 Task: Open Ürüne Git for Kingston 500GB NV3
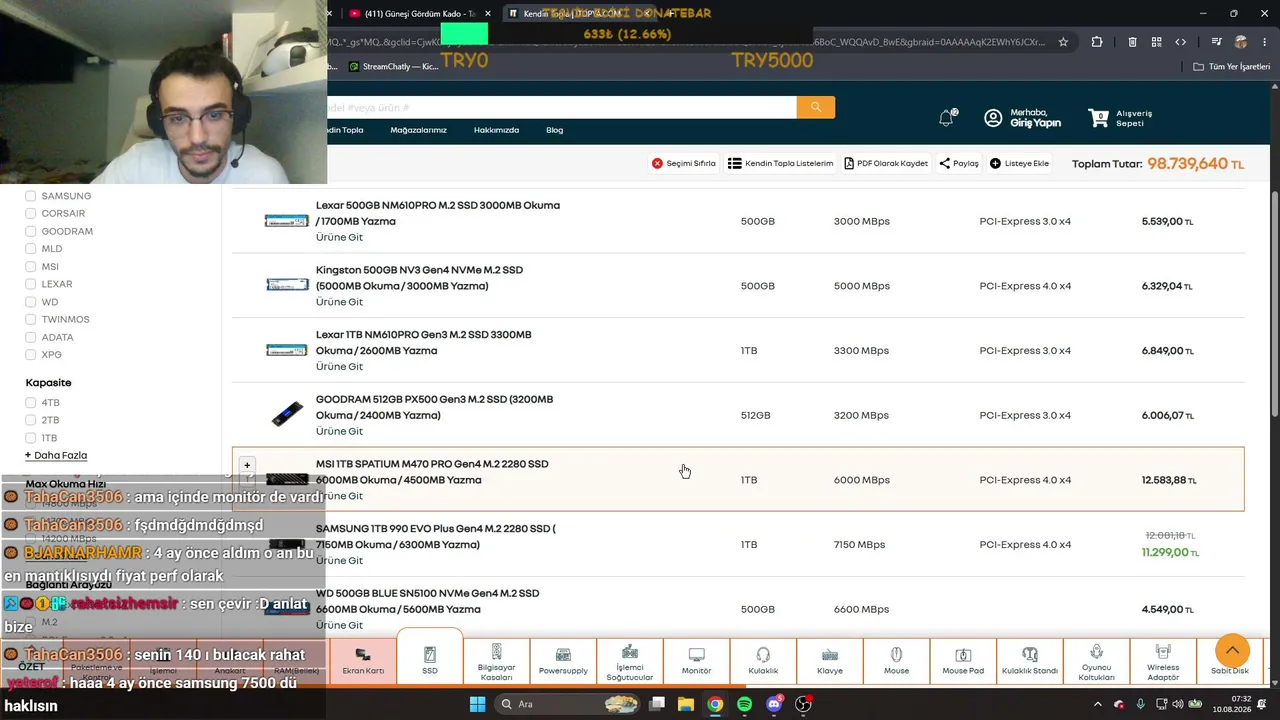(x=339, y=302)
